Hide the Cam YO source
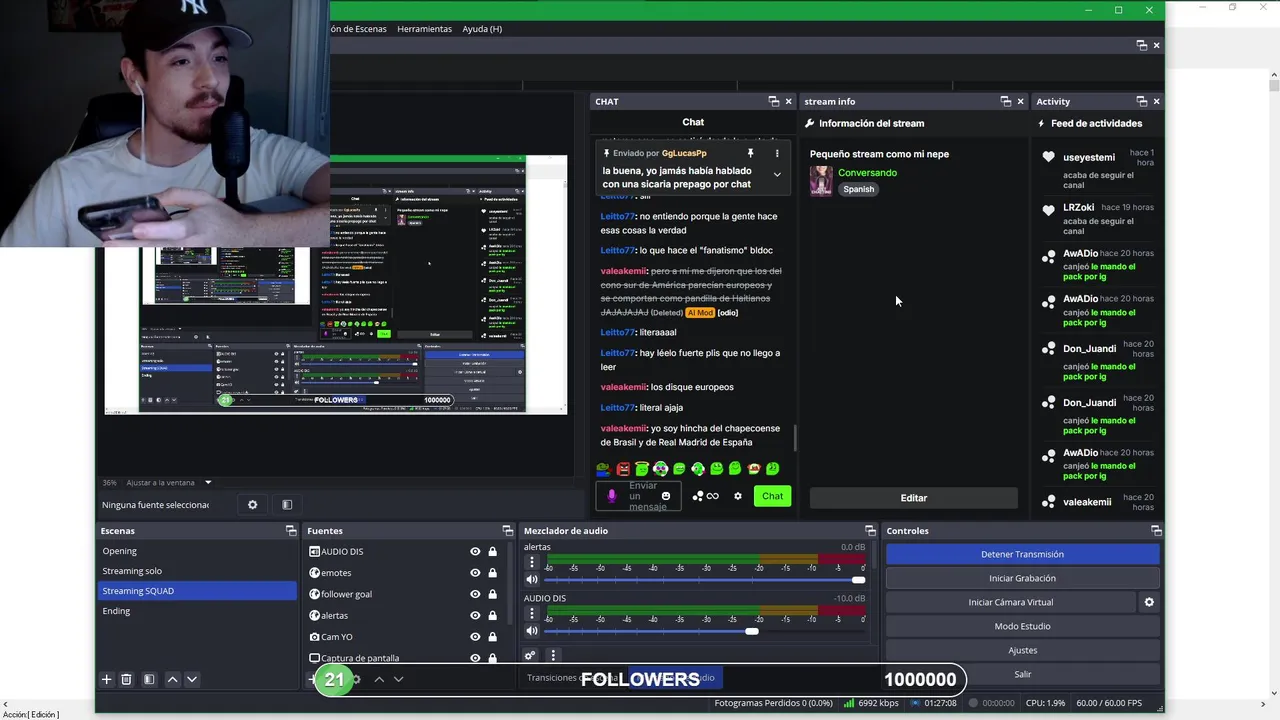This screenshot has width=1280, height=720. [x=475, y=637]
